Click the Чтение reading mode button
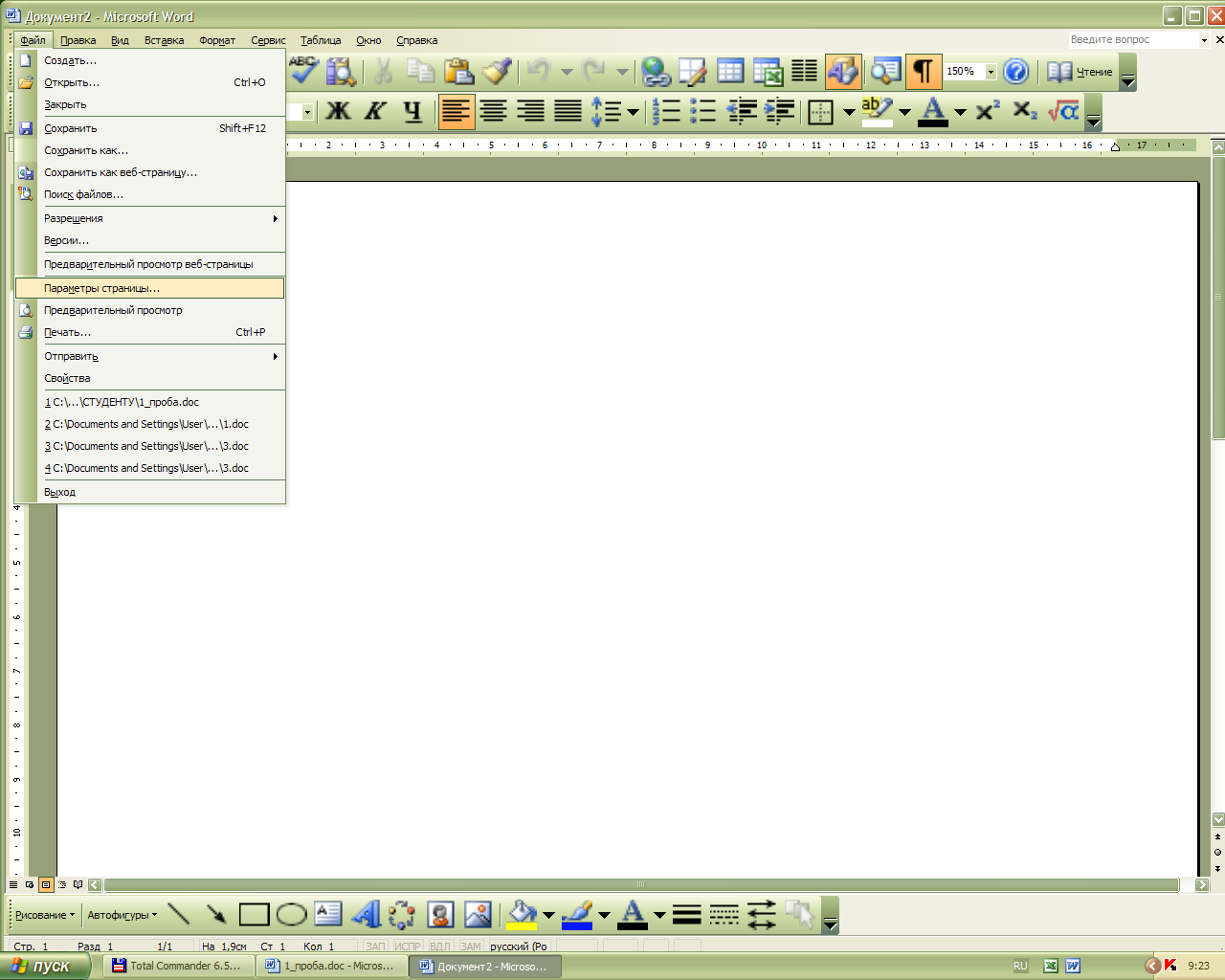The image size is (1225, 980). coord(1080,72)
